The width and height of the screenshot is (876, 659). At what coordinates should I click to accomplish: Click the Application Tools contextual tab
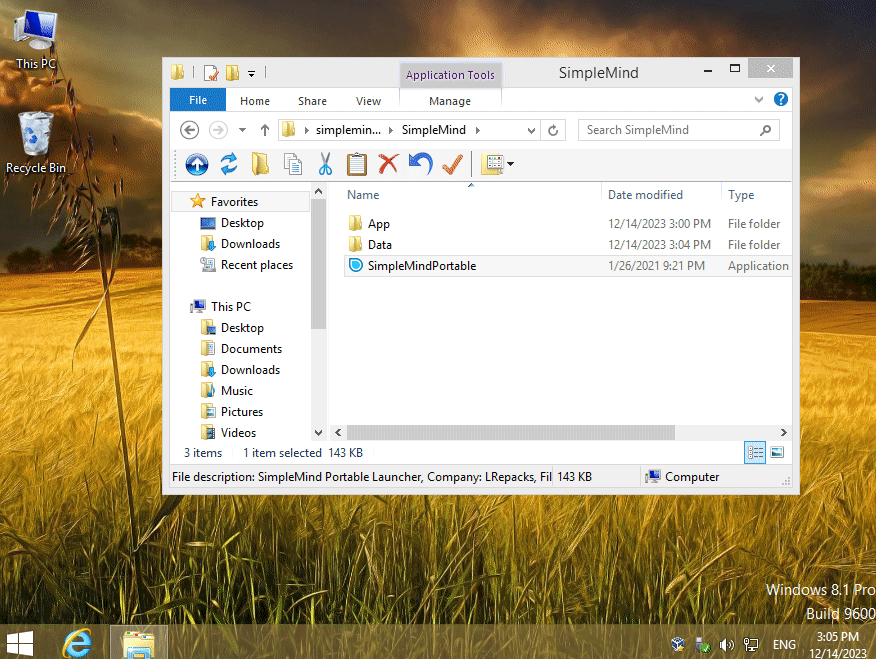point(450,75)
